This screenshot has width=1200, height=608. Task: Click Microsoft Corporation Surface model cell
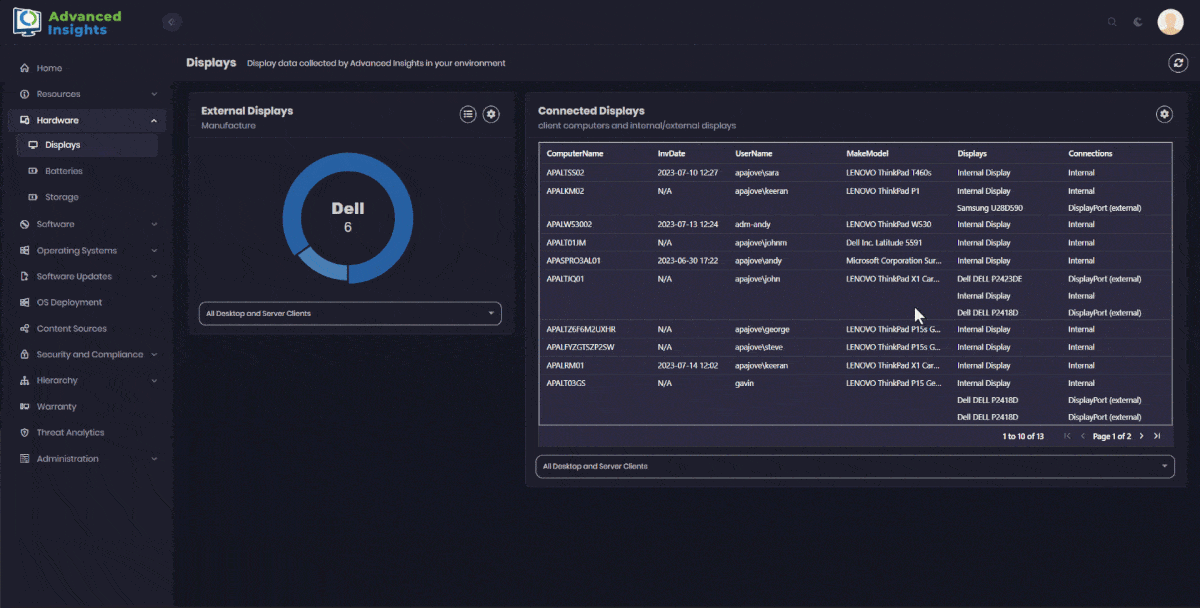pyautogui.click(x=893, y=260)
